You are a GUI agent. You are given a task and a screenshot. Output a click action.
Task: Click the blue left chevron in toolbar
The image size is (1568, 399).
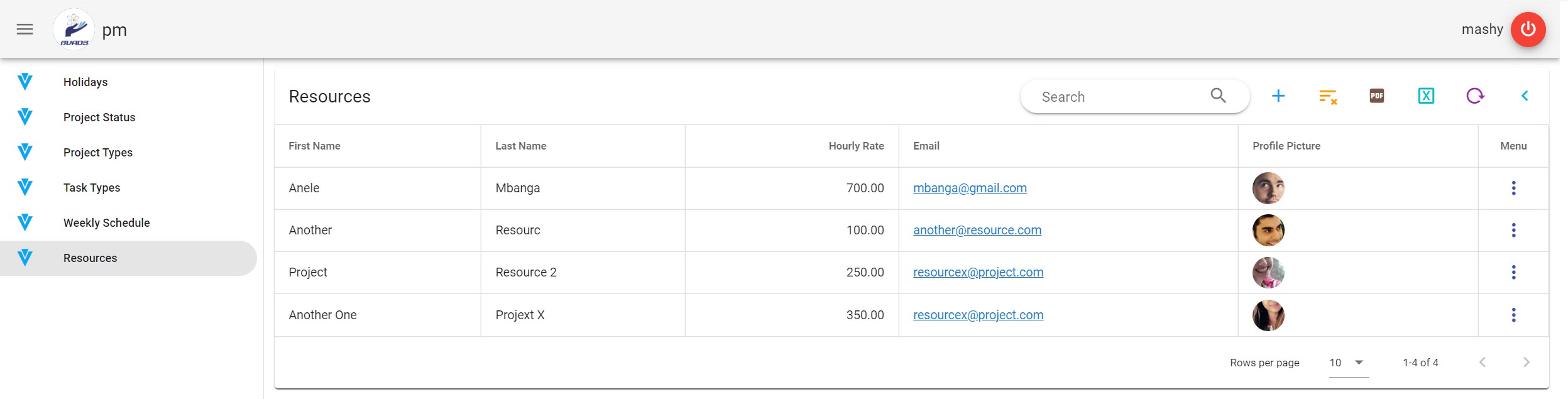pyautogui.click(x=1525, y=96)
